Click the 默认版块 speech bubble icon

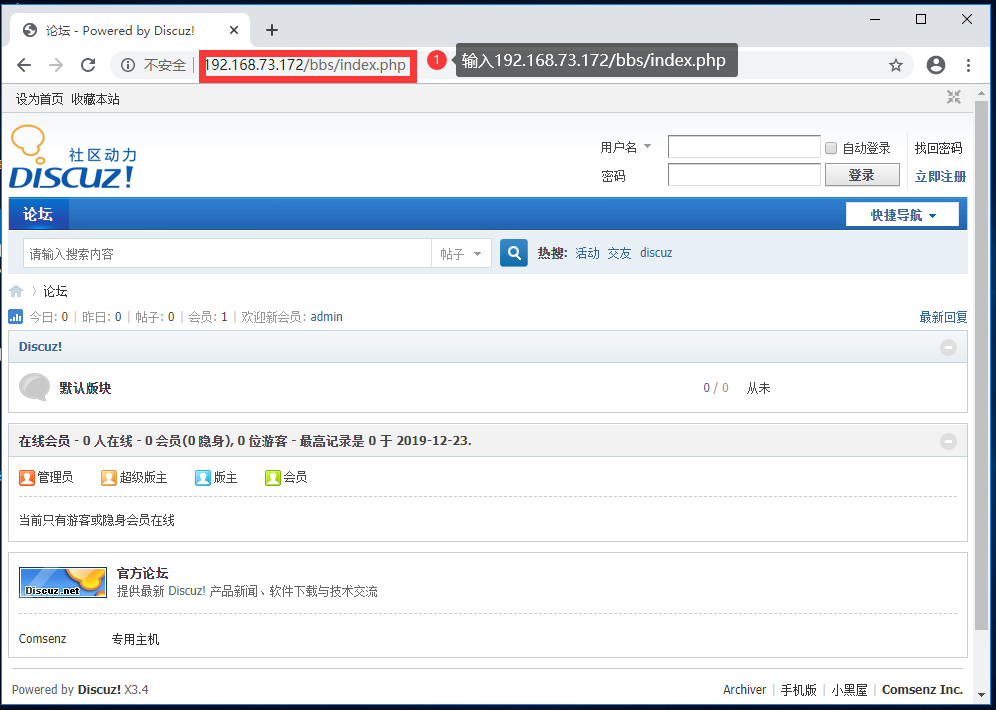34,387
